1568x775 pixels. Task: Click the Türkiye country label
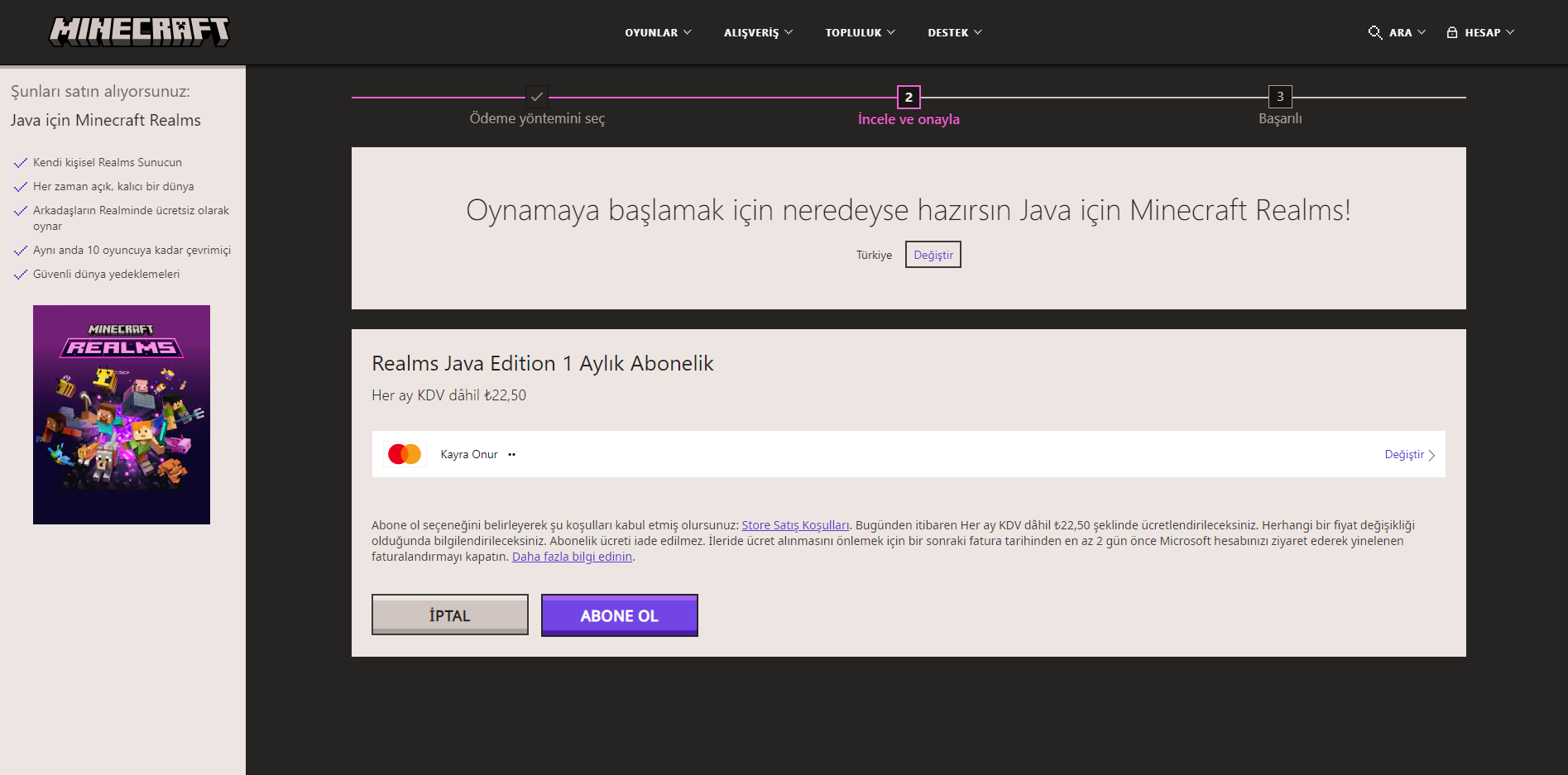(874, 255)
